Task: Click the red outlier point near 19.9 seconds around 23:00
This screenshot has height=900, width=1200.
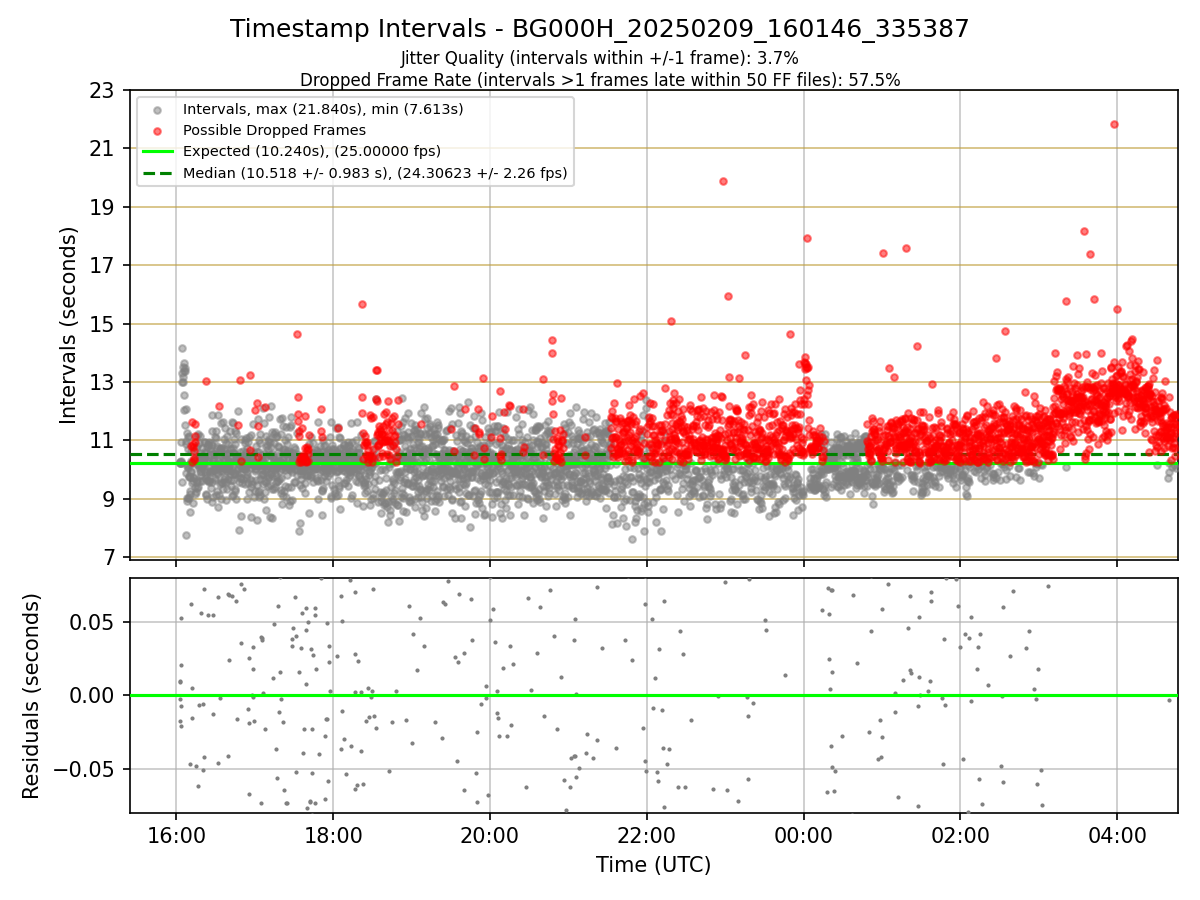Action: click(723, 181)
